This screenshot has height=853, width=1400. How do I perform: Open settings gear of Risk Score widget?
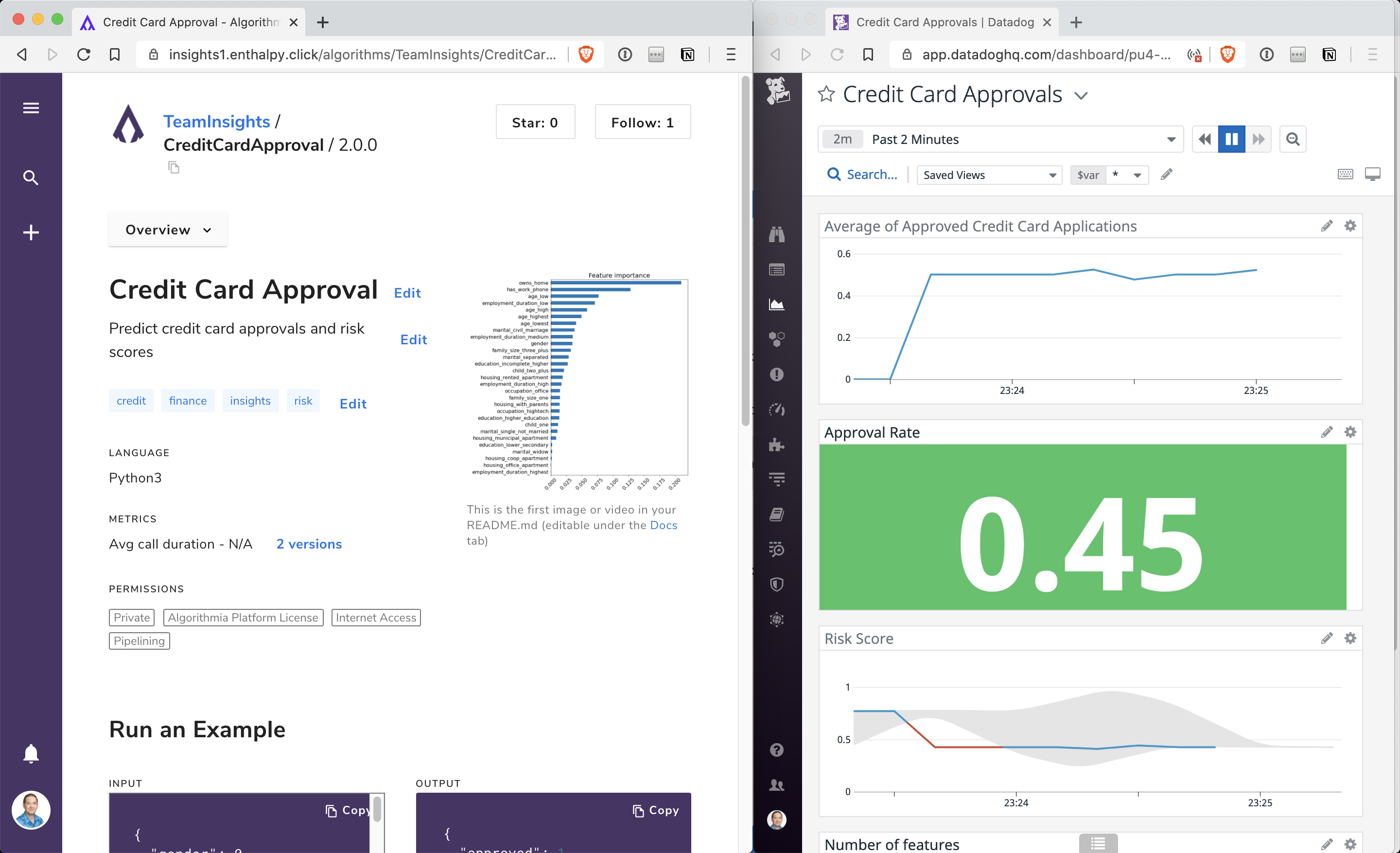click(1350, 638)
